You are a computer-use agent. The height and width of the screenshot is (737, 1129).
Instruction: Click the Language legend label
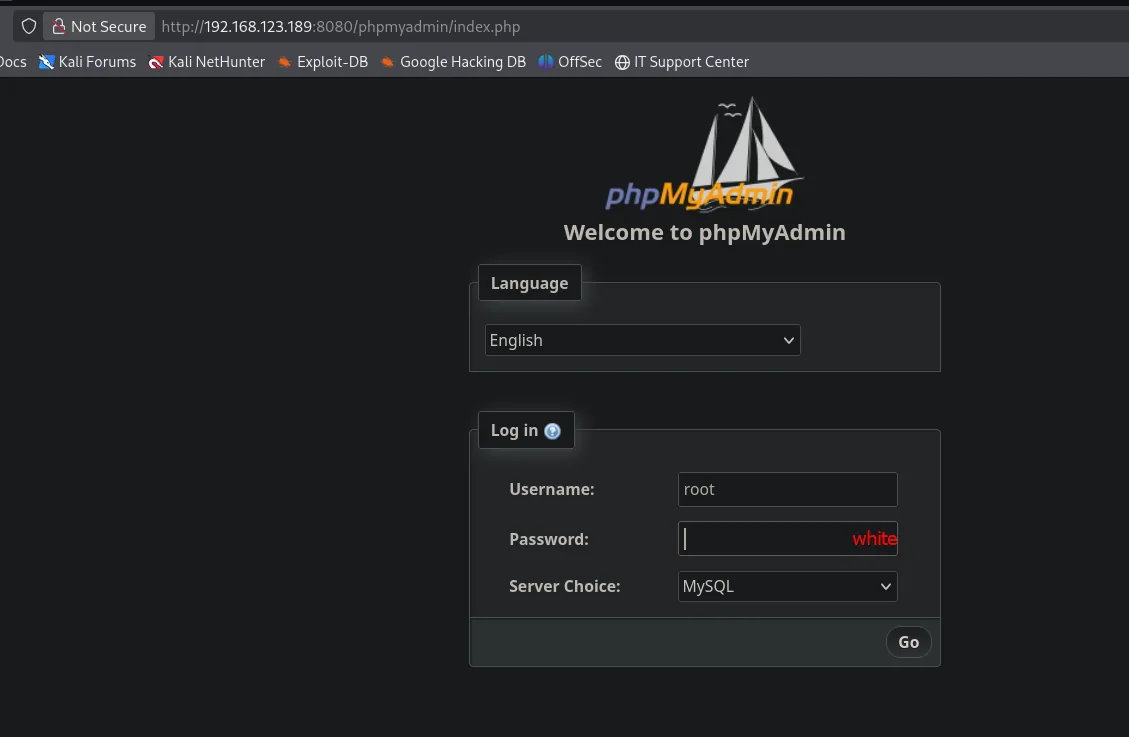(529, 283)
